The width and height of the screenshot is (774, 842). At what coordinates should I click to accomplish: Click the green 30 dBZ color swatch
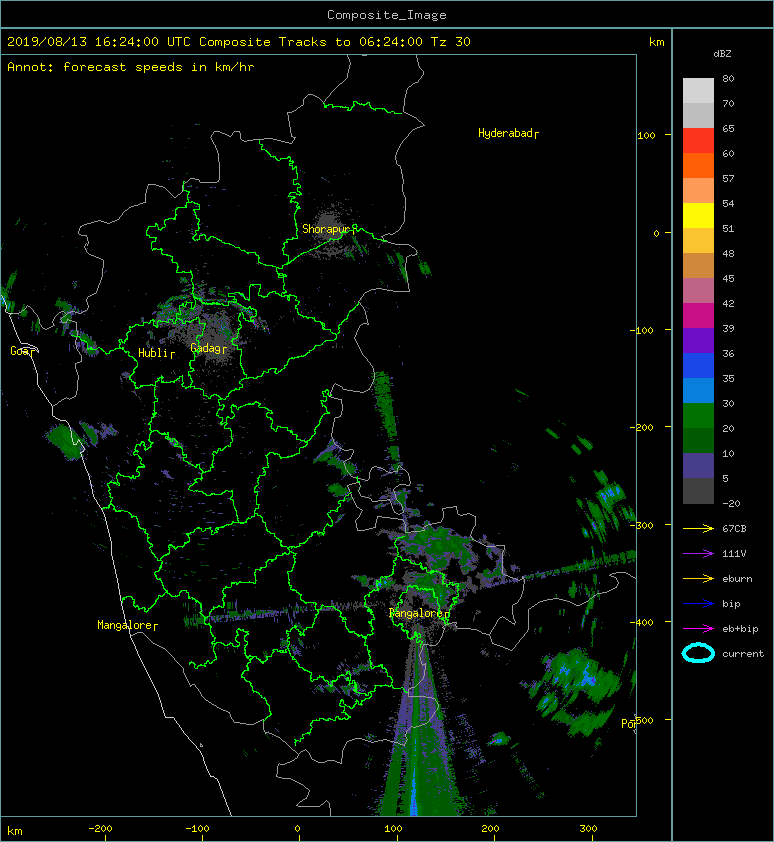(698, 416)
